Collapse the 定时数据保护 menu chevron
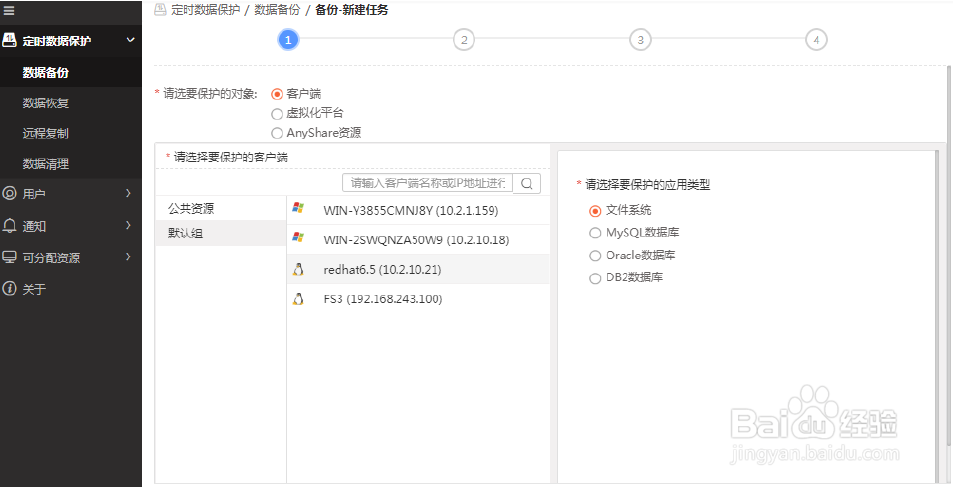The image size is (953, 487). pos(130,40)
